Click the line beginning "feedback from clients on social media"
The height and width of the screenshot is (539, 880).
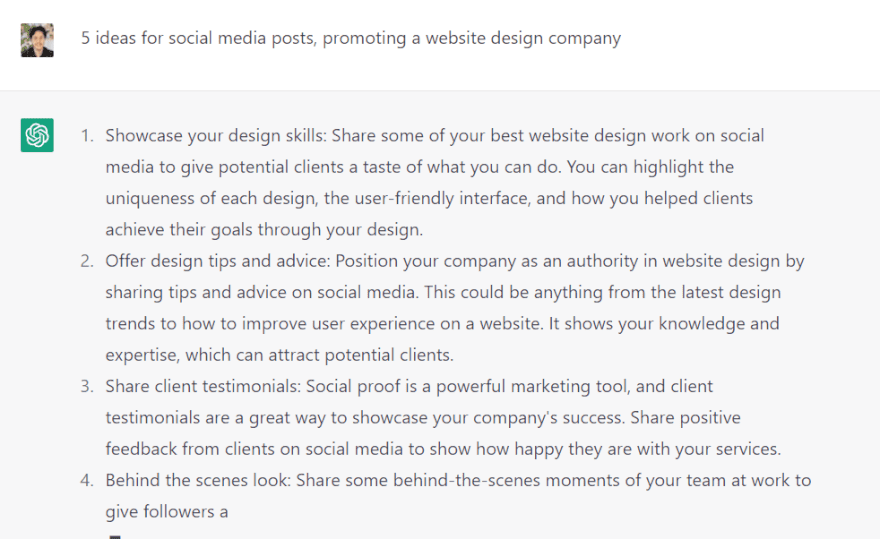[442, 448]
